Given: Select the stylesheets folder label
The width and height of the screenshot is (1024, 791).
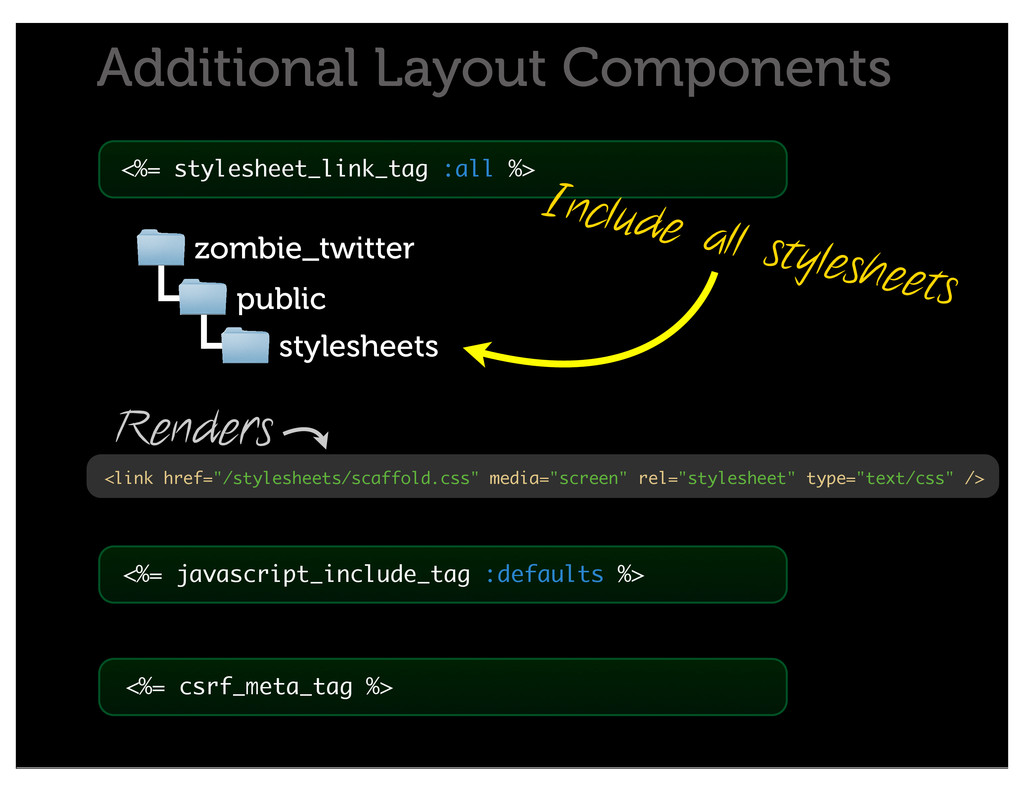Looking at the screenshot, I should pos(359,346).
